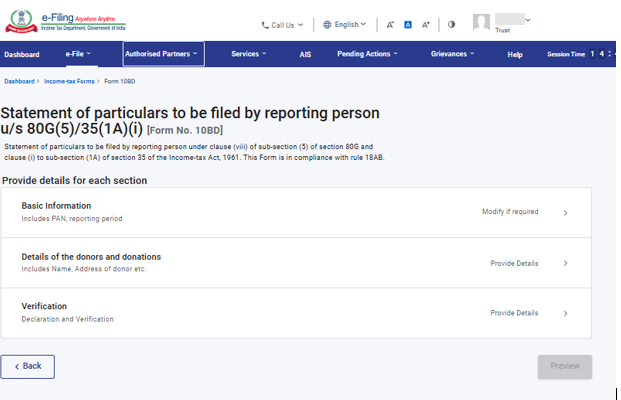Go to Dashboard in navigation bar

(22, 54)
